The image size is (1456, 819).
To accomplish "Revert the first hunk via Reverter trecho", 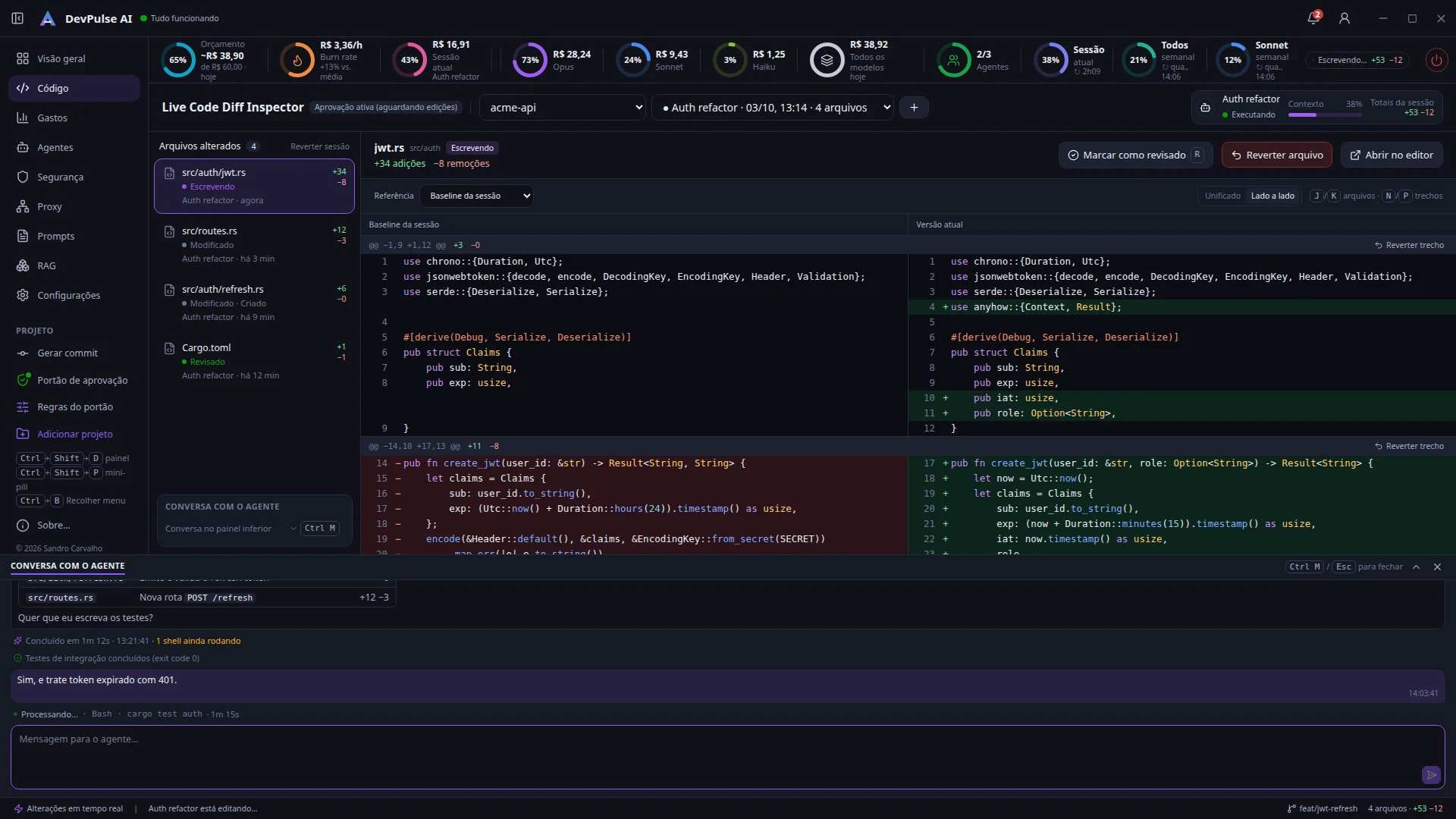I will [x=1409, y=245].
